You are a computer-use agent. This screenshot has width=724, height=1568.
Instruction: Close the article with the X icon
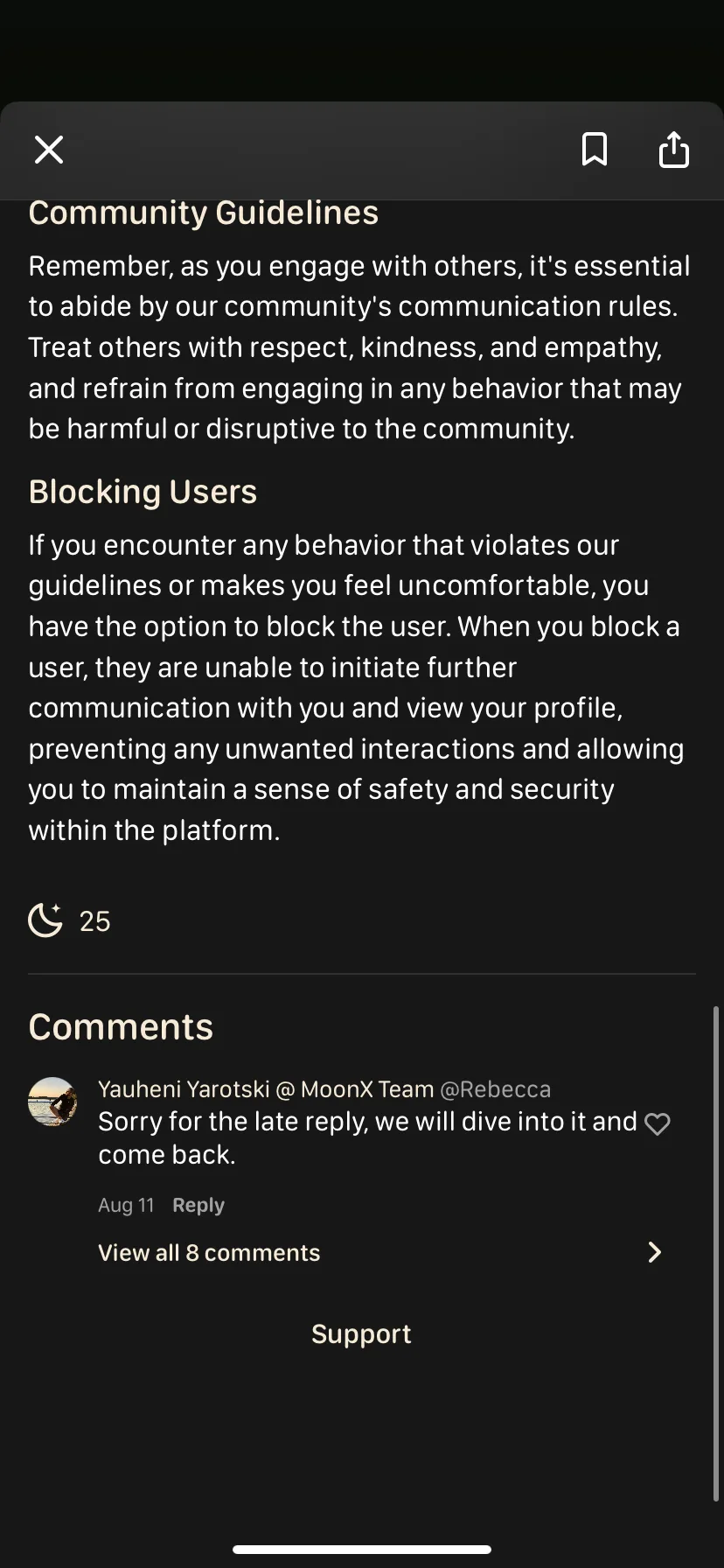[x=49, y=150]
